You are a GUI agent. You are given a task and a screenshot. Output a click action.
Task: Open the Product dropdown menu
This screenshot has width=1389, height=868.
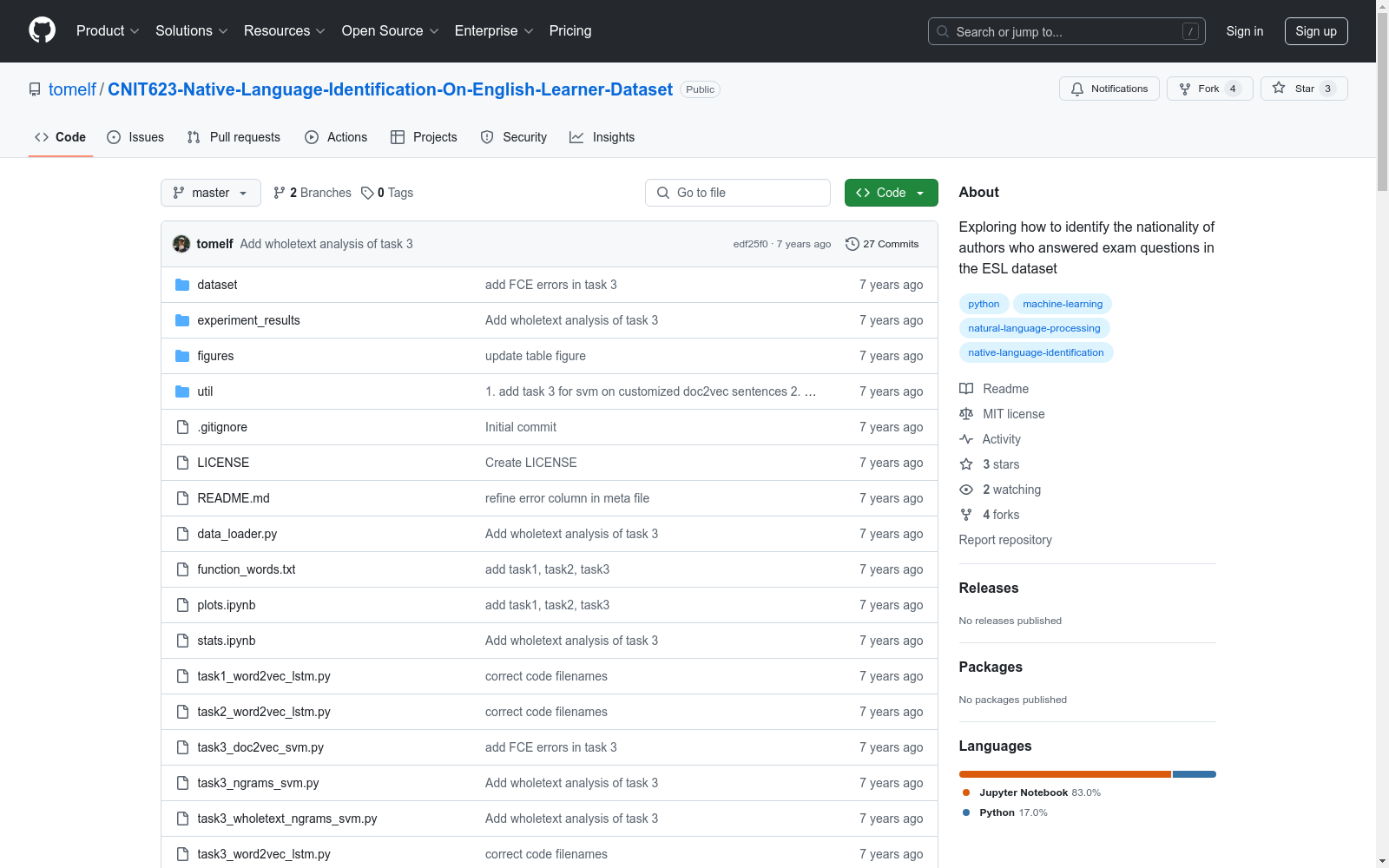coord(108,30)
